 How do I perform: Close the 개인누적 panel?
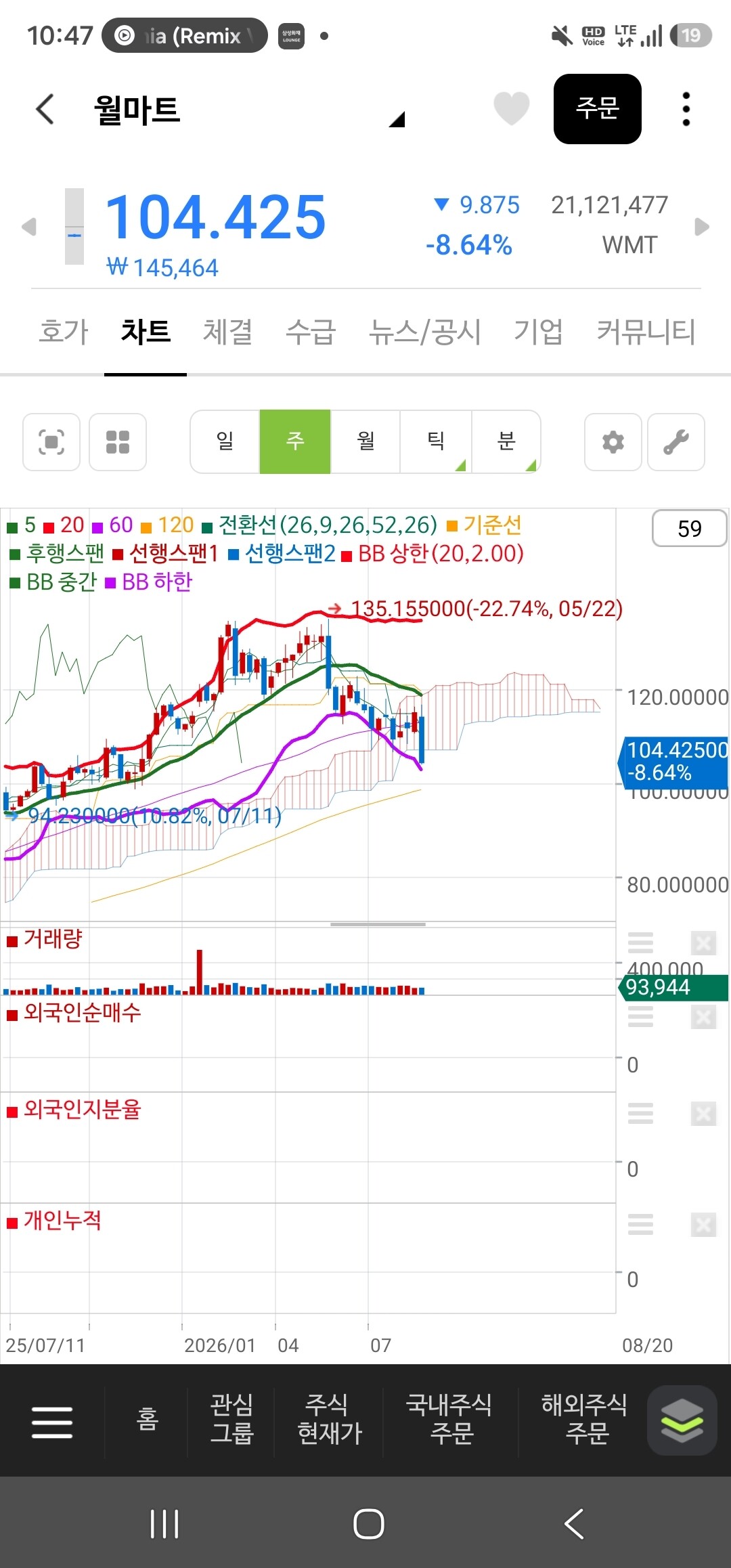coord(703,1224)
